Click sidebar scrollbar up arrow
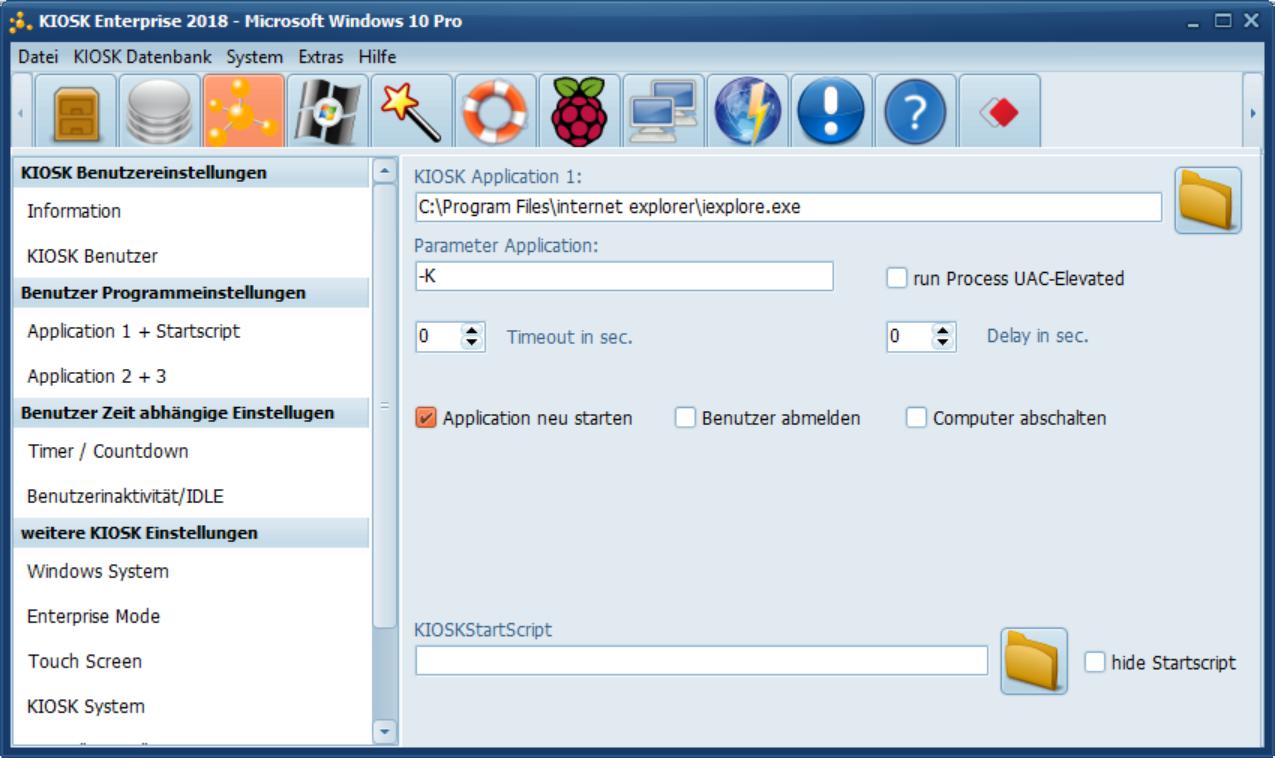 coord(384,170)
